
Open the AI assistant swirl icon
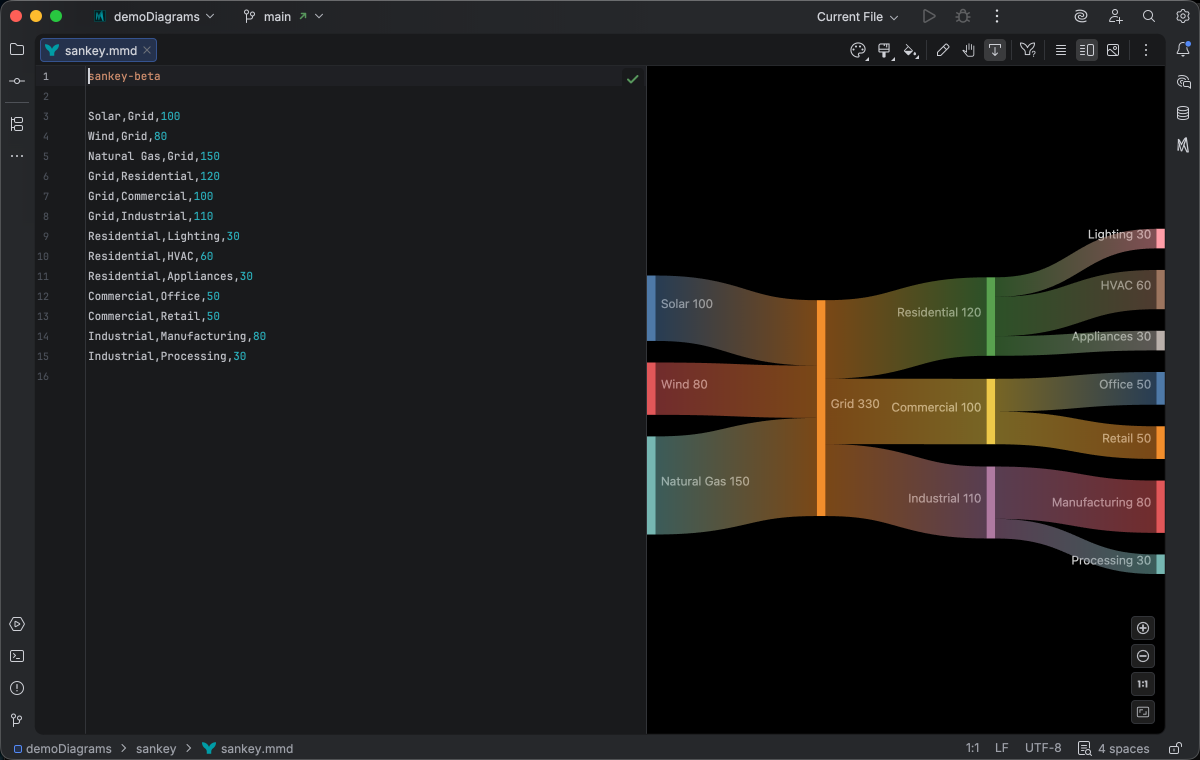[x=1081, y=16]
